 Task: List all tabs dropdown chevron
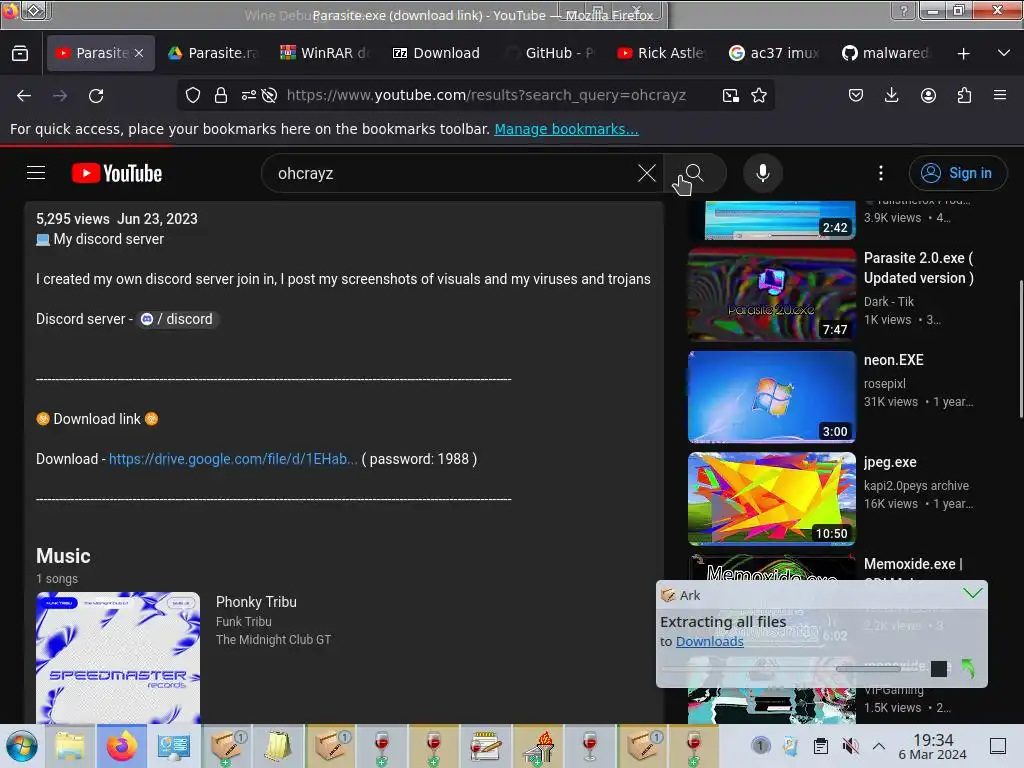pyautogui.click(x=1004, y=53)
